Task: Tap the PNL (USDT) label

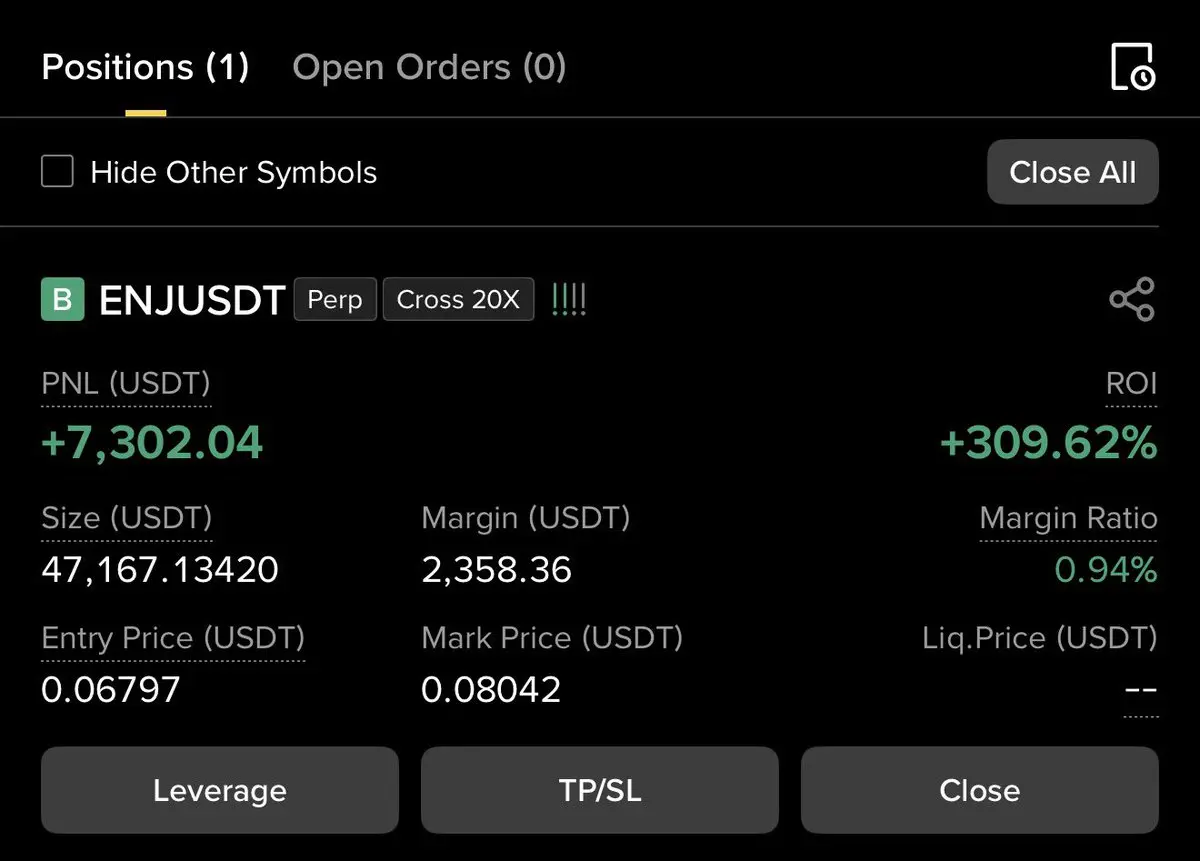Action: point(126,384)
